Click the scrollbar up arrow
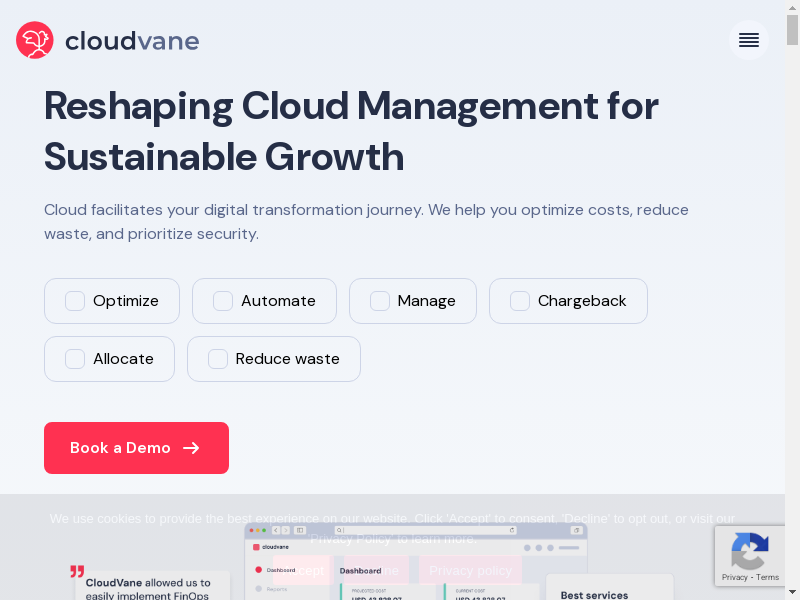Screen dimensions: 800x600 click(x=792, y=7)
